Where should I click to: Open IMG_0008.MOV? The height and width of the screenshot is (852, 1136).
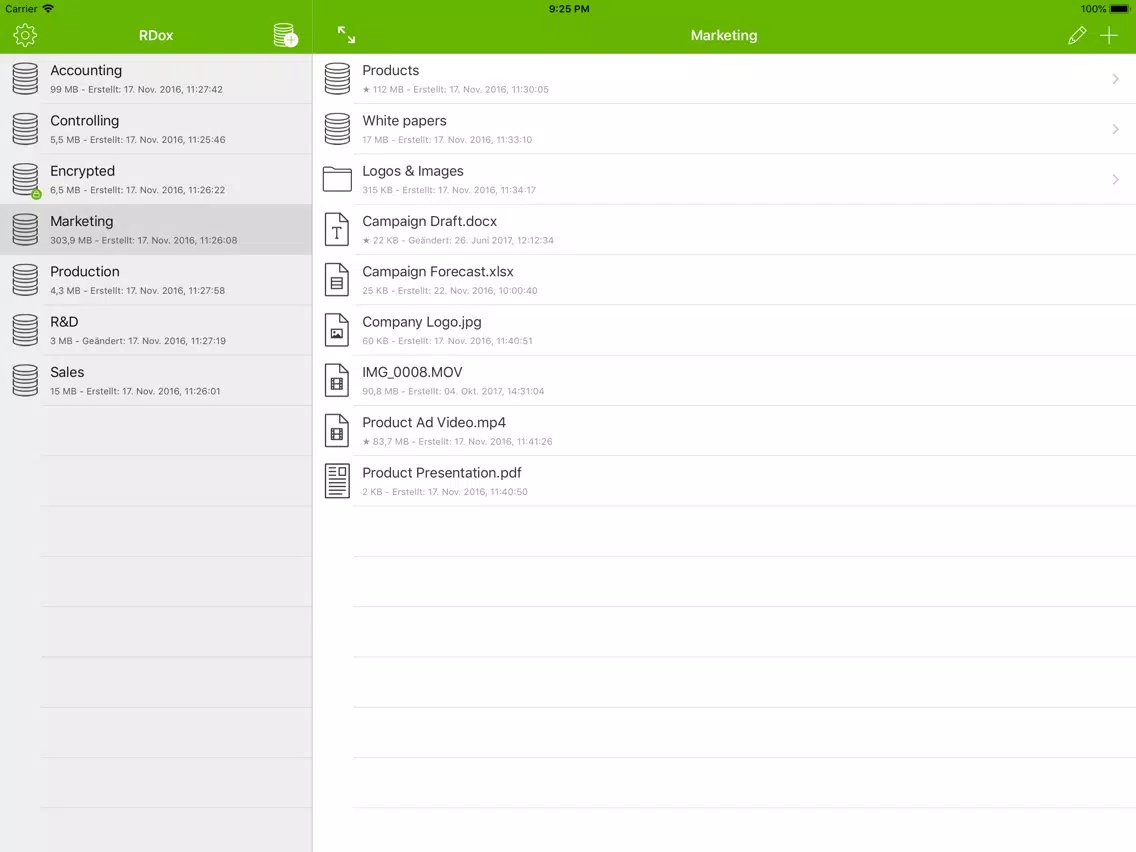click(724, 380)
